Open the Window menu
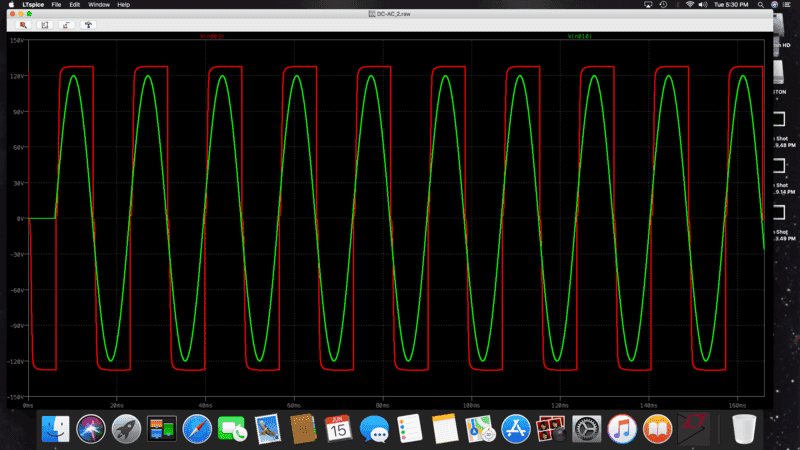This screenshot has width=800, height=450. click(98, 5)
